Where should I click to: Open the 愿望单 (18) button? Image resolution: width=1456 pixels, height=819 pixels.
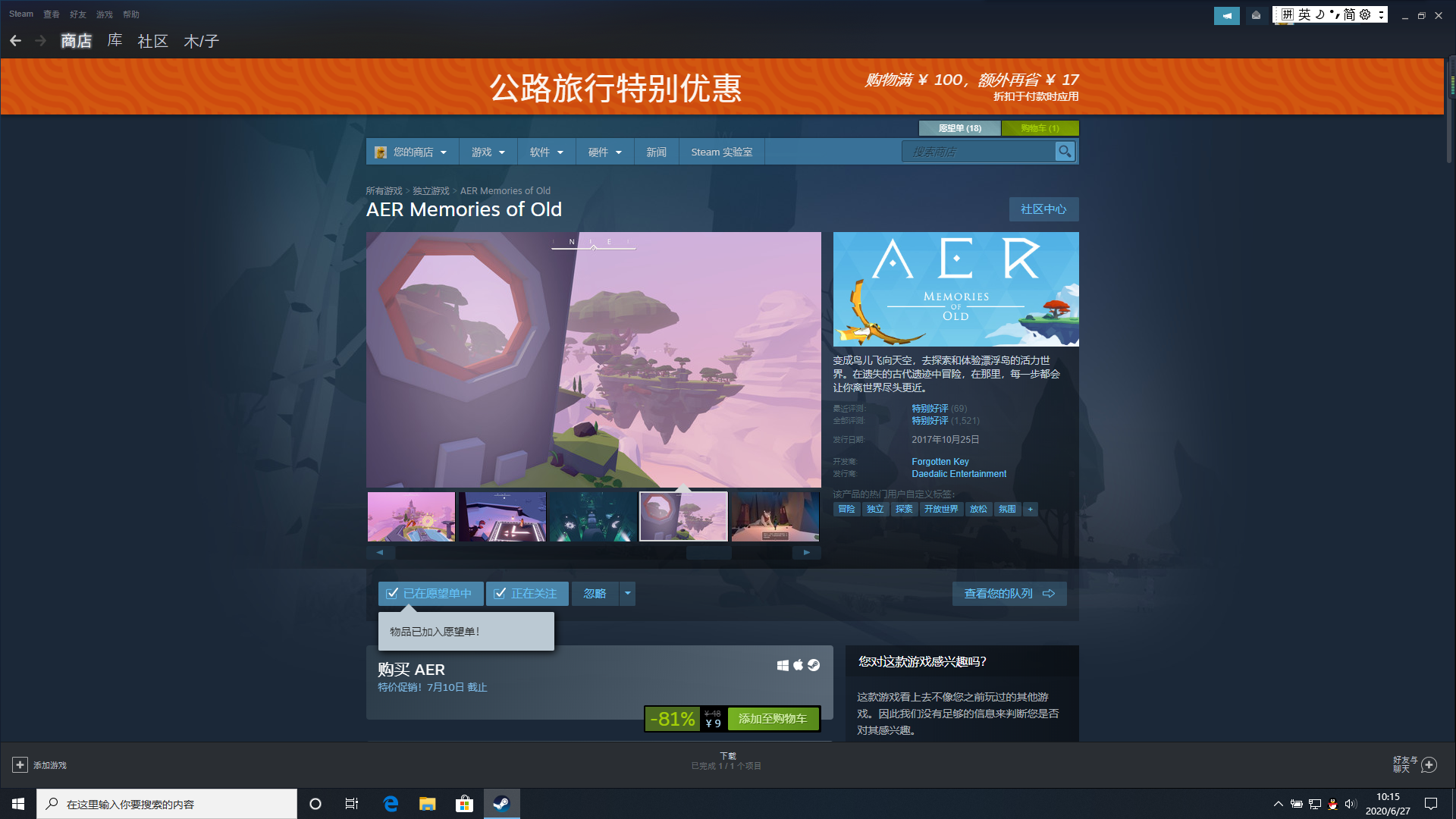(959, 128)
